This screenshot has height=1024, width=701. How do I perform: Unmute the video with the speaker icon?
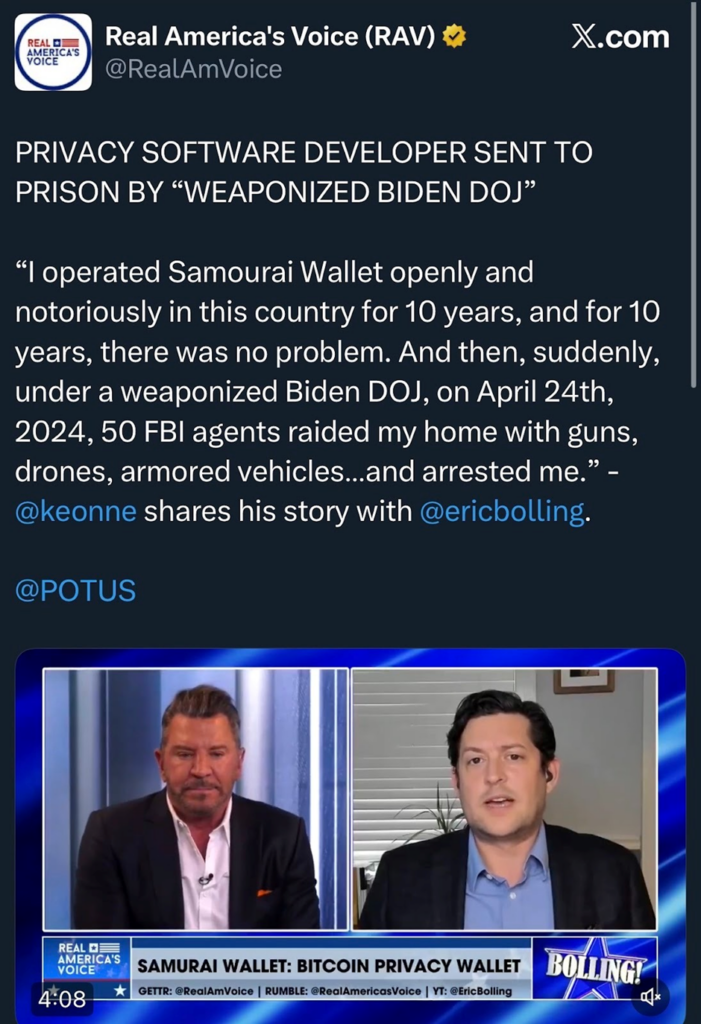[x=650, y=996]
